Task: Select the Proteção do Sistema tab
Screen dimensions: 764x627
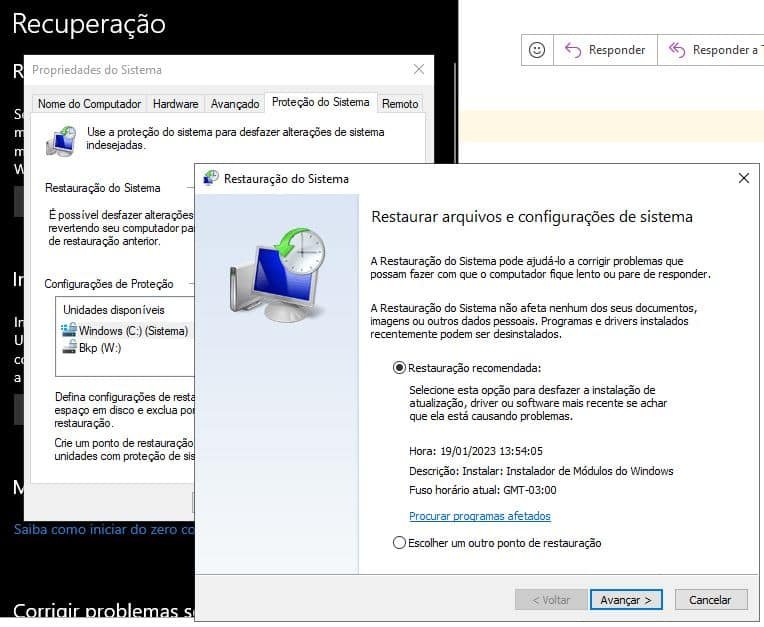Action: pyautogui.click(x=321, y=102)
